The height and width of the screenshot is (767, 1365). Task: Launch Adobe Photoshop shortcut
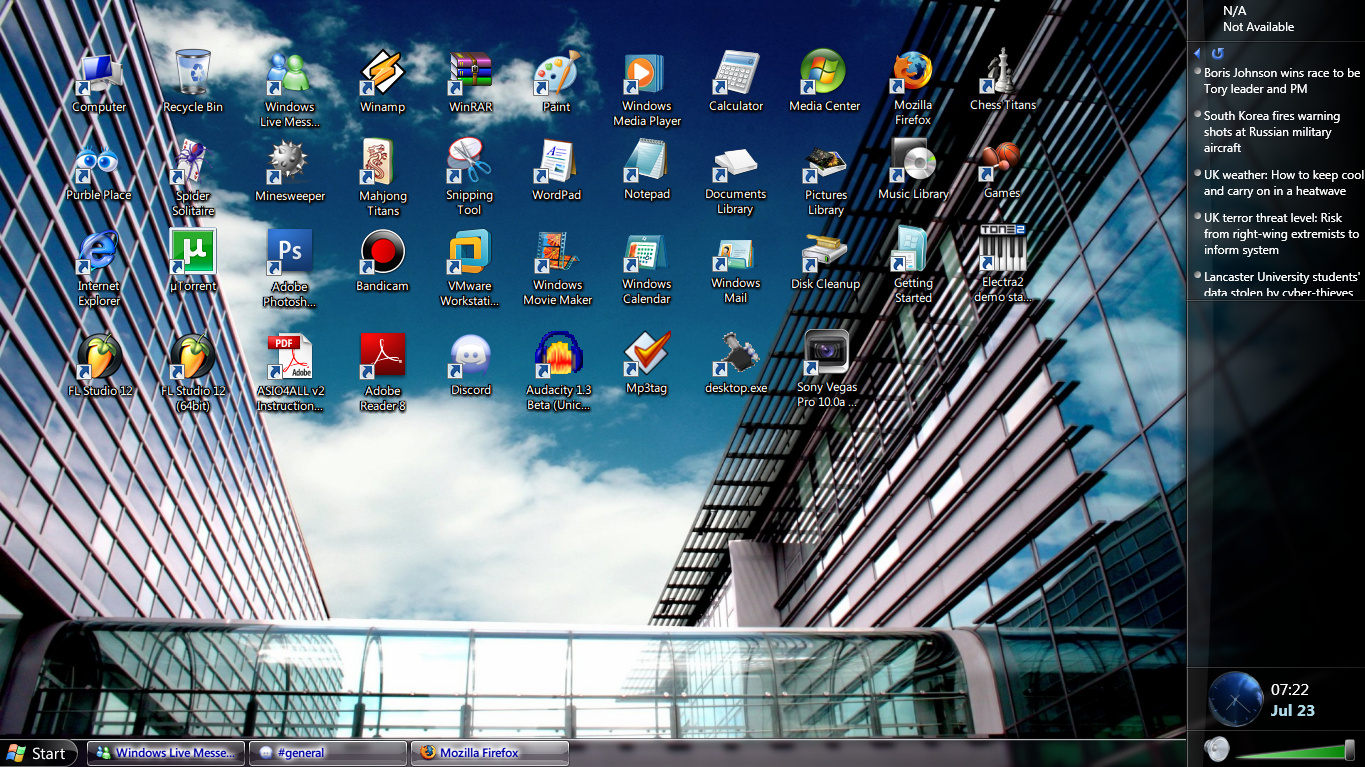click(x=290, y=267)
